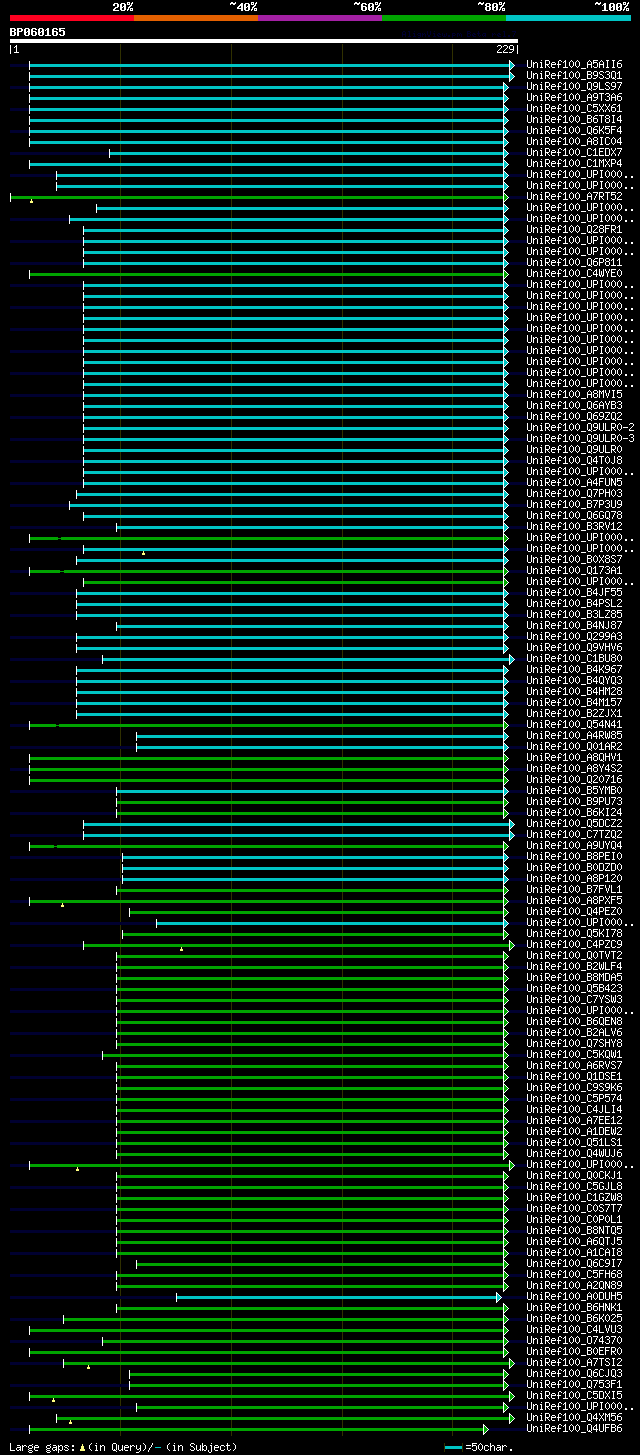Click the UniRef100_B4NJ87 label
640x1455 pixels.
(x=574, y=625)
